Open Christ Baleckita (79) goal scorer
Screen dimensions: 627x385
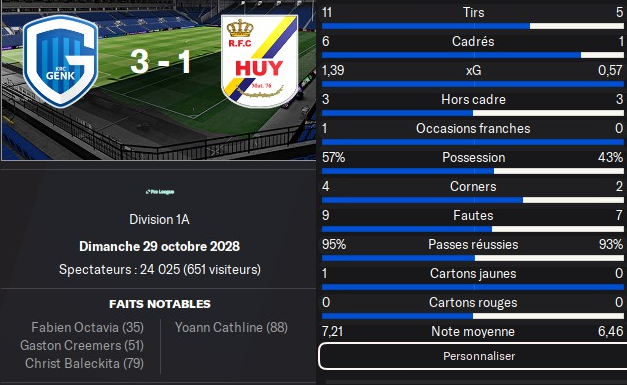pos(84,363)
